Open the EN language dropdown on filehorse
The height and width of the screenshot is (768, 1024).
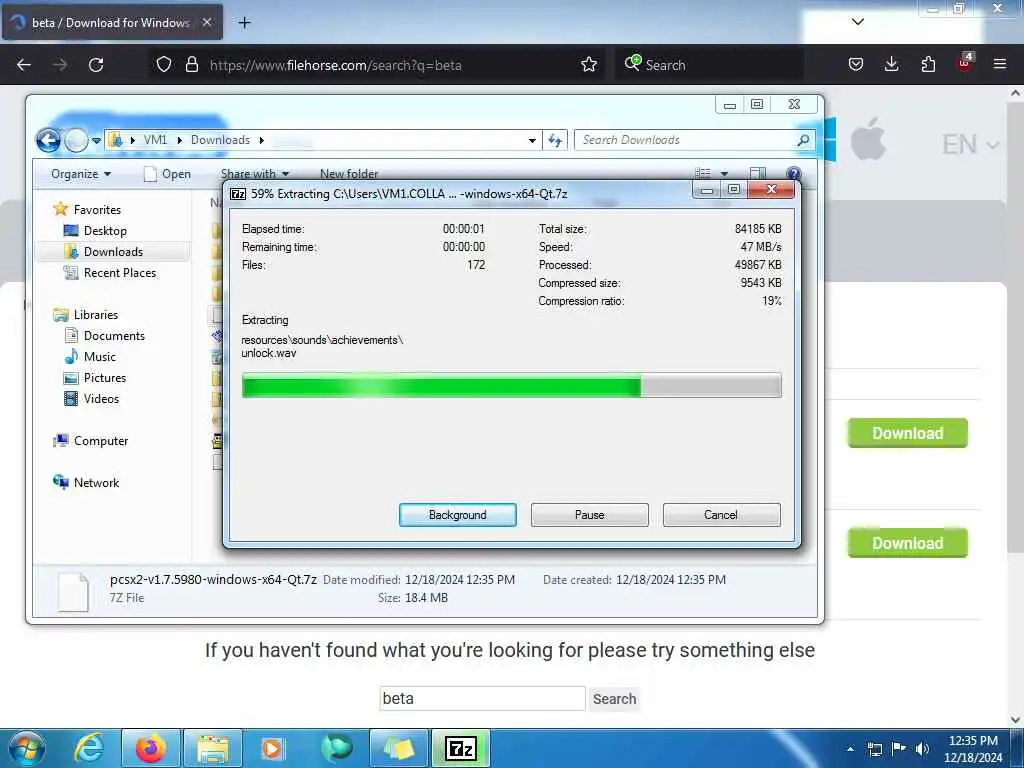coord(970,144)
